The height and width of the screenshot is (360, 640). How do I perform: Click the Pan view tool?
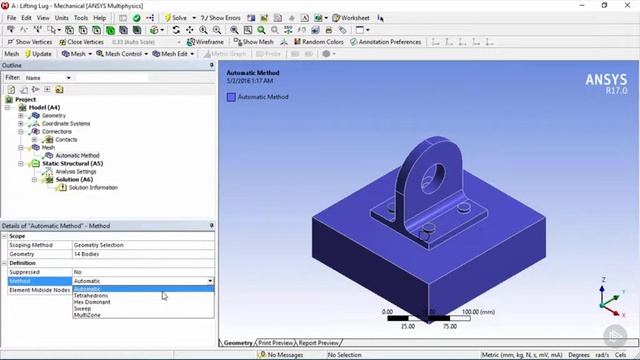point(190,30)
